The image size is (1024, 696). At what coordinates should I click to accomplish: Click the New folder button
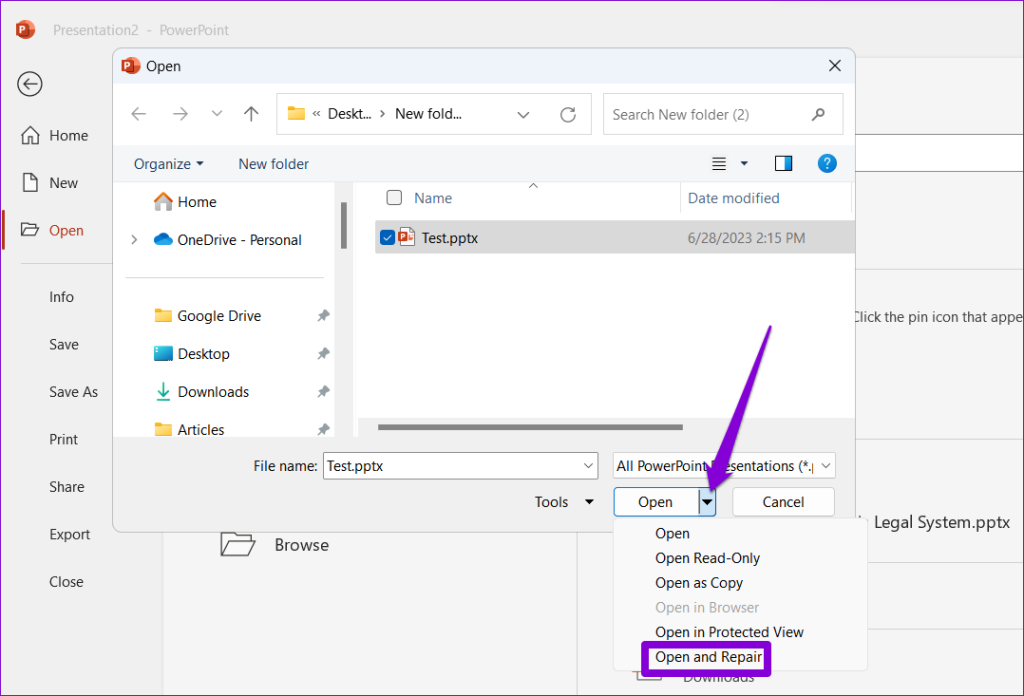click(273, 164)
